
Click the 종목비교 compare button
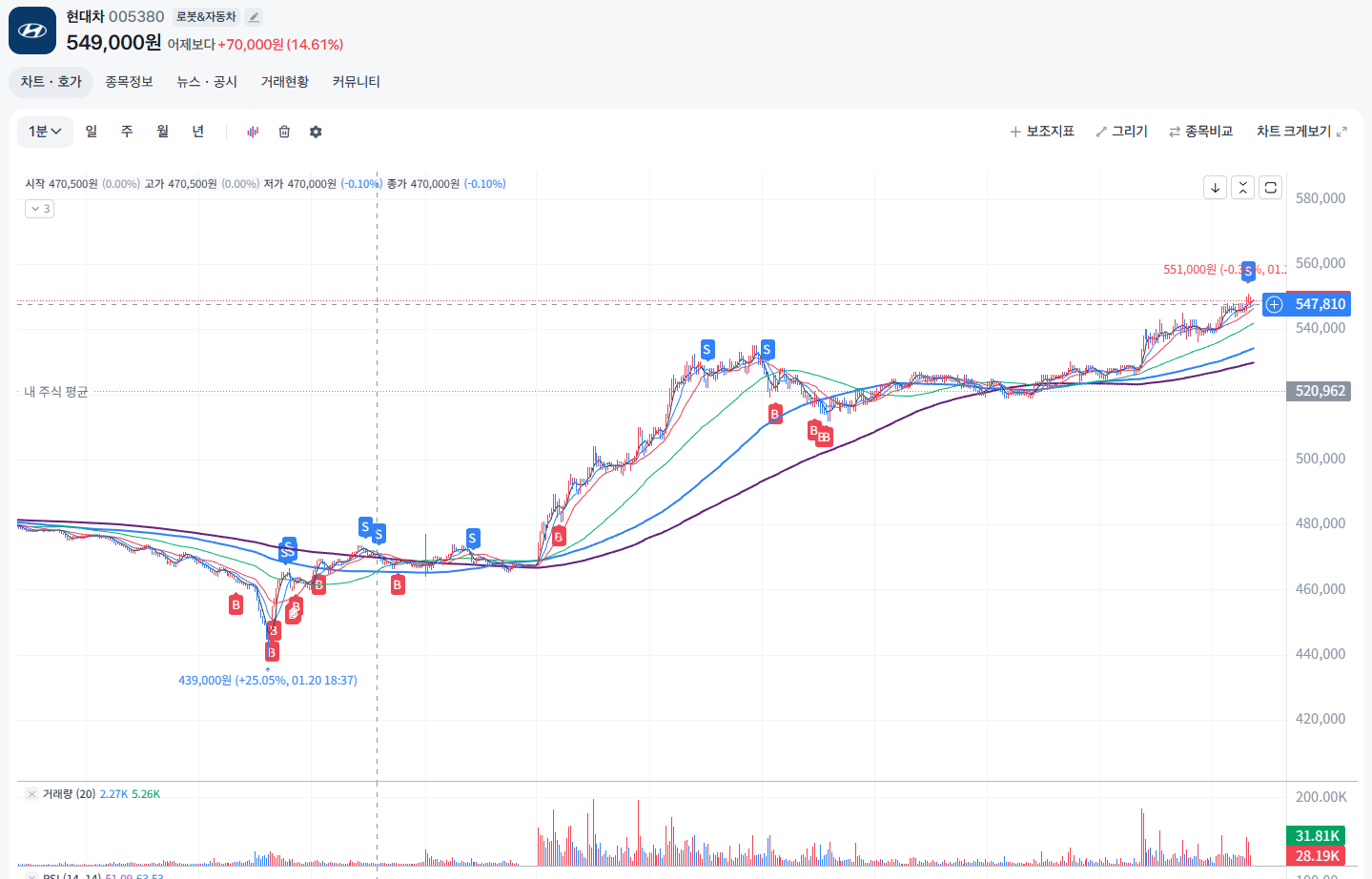(1201, 132)
